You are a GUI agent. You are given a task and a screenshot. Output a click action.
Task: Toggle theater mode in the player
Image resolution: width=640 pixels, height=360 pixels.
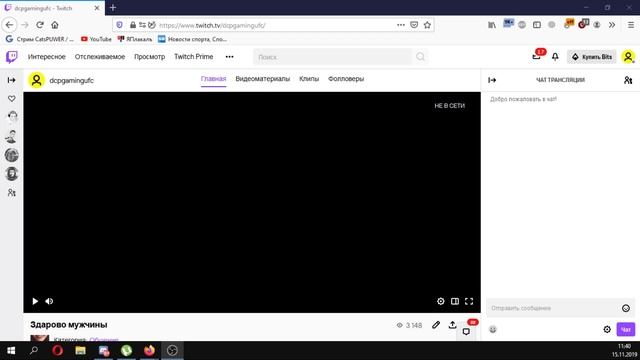(455, 301)
